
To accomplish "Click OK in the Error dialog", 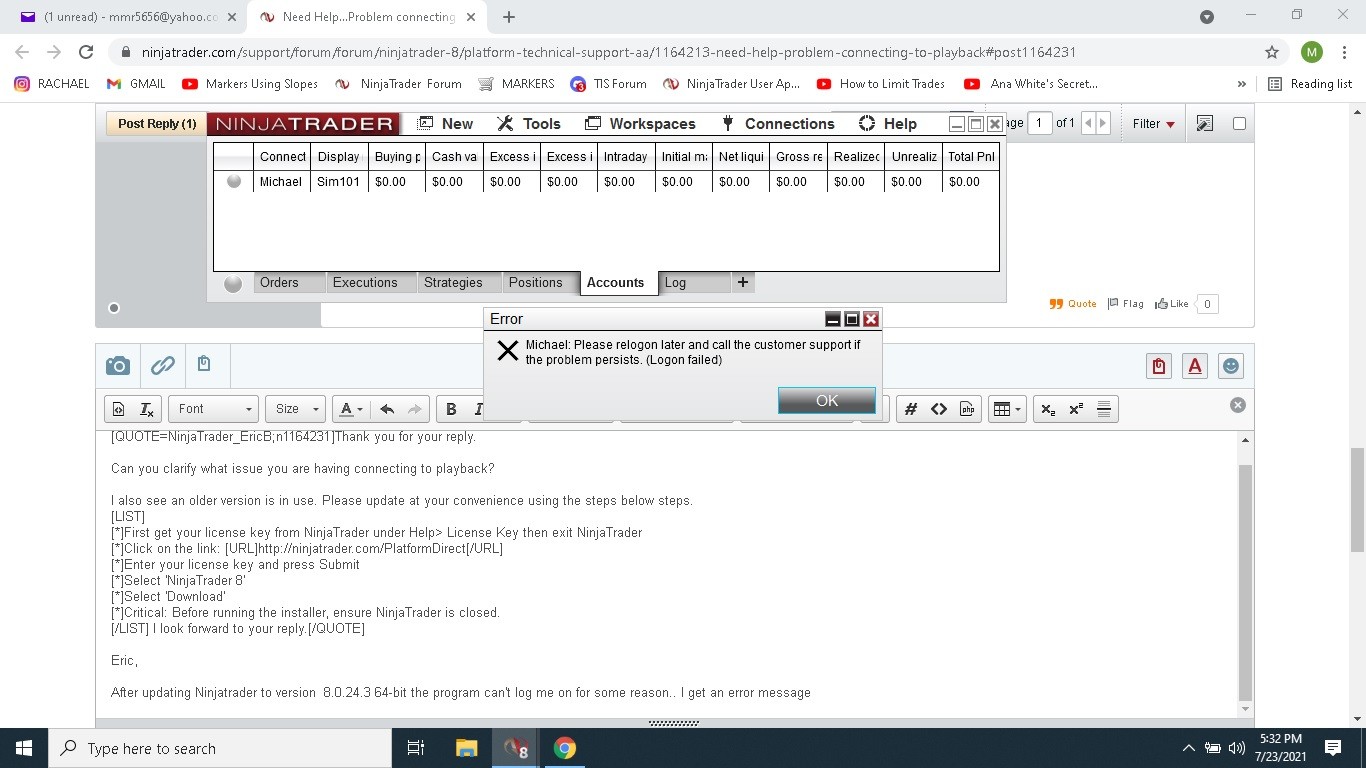I will coord(827,400).
